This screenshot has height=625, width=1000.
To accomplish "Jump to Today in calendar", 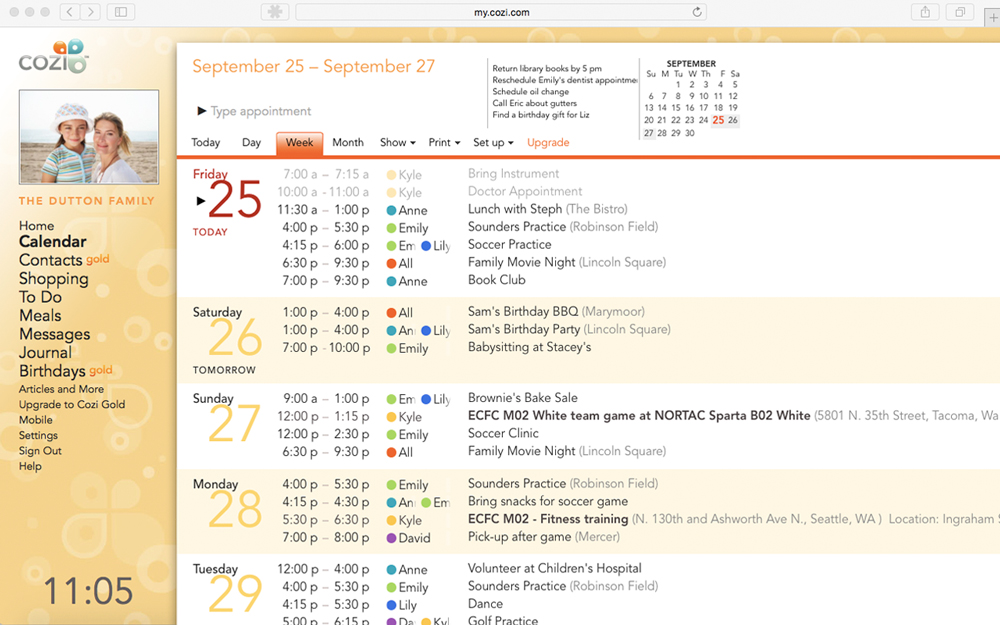I will click(205, 142).
